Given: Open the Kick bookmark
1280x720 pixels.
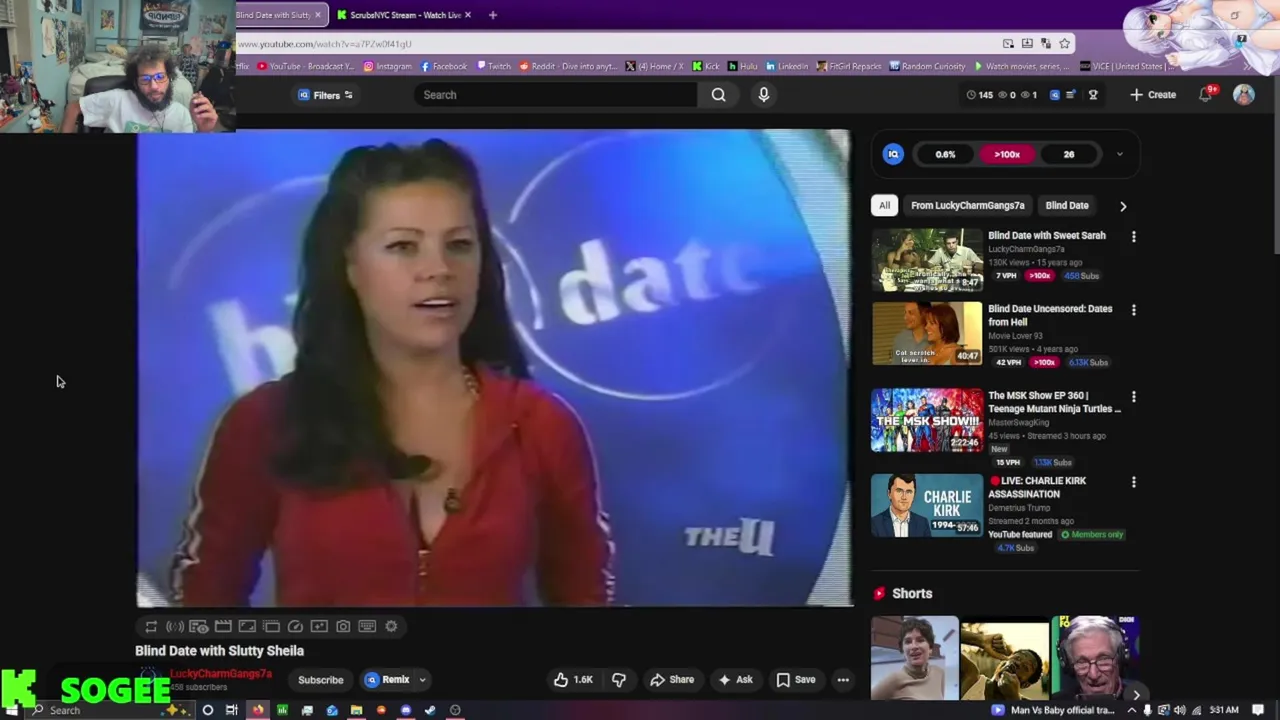Looking at the screenshot, I should coord(707,66).
